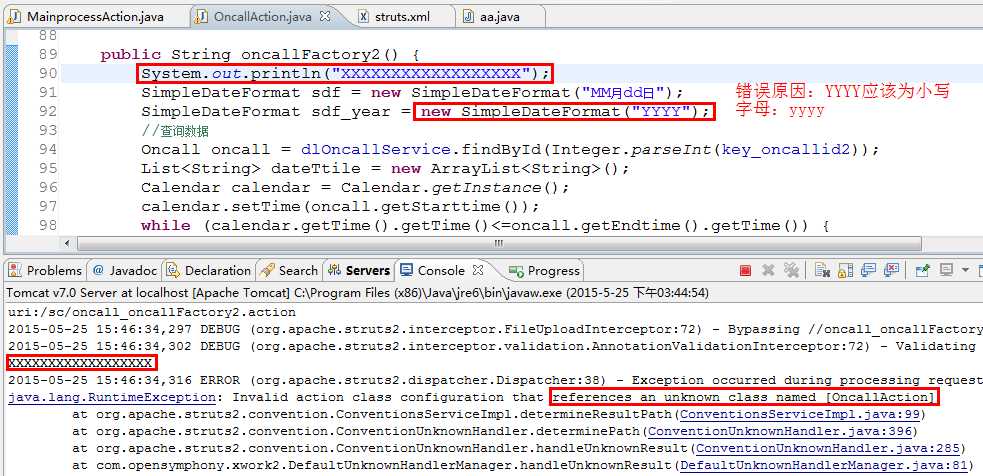Click 'key_oncallid2' variable on line 94
This screenshot has width=983, height=476.
[787, 150]
